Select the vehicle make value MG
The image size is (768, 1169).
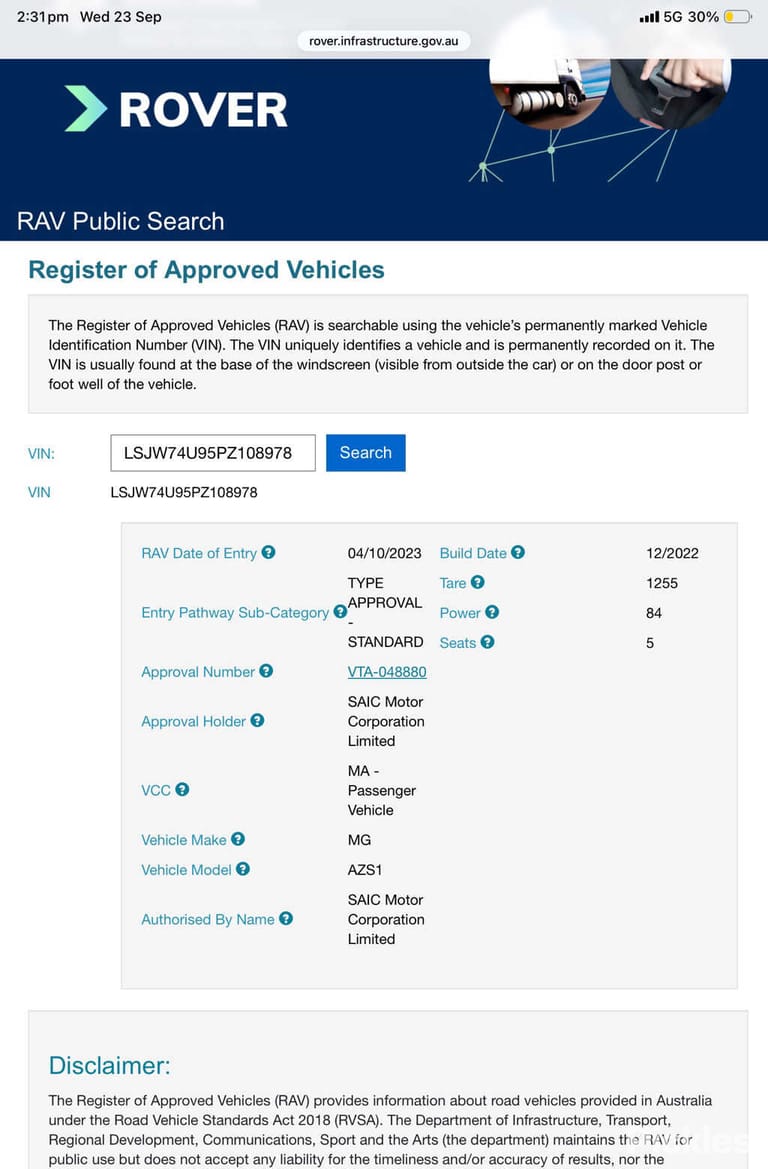[x=359, y=840]
